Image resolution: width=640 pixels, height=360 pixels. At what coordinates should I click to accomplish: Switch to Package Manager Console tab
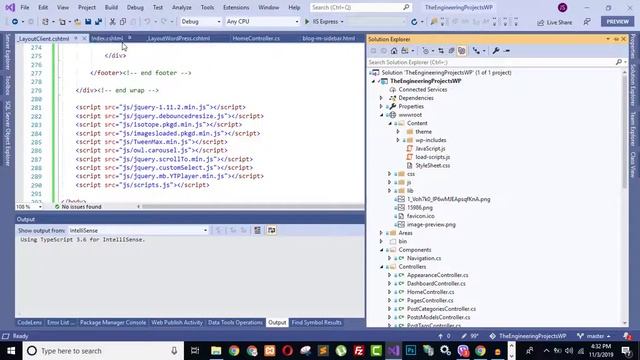click(113, 322)
